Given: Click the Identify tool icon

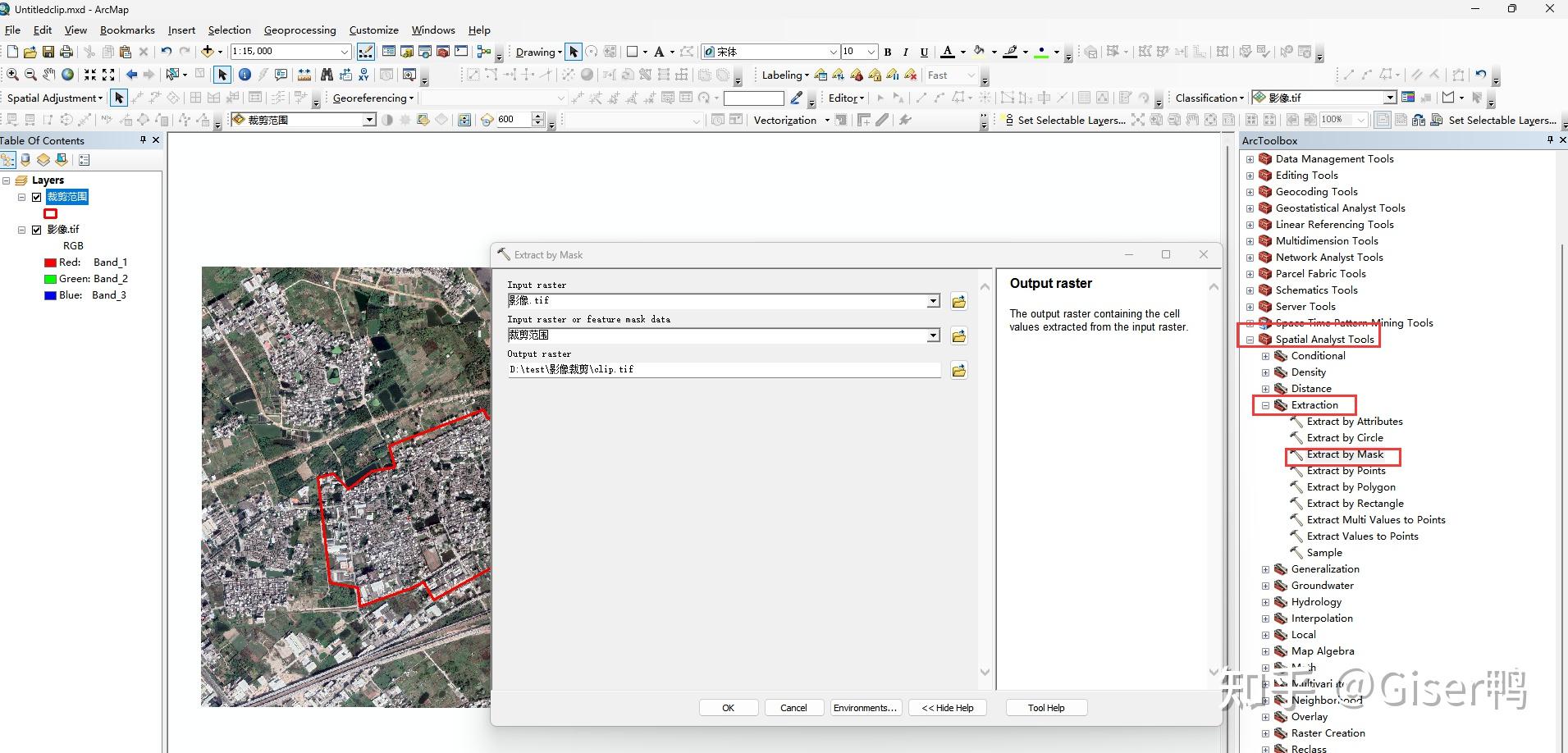Looking at the screenshot, I should tap(245, 75).
